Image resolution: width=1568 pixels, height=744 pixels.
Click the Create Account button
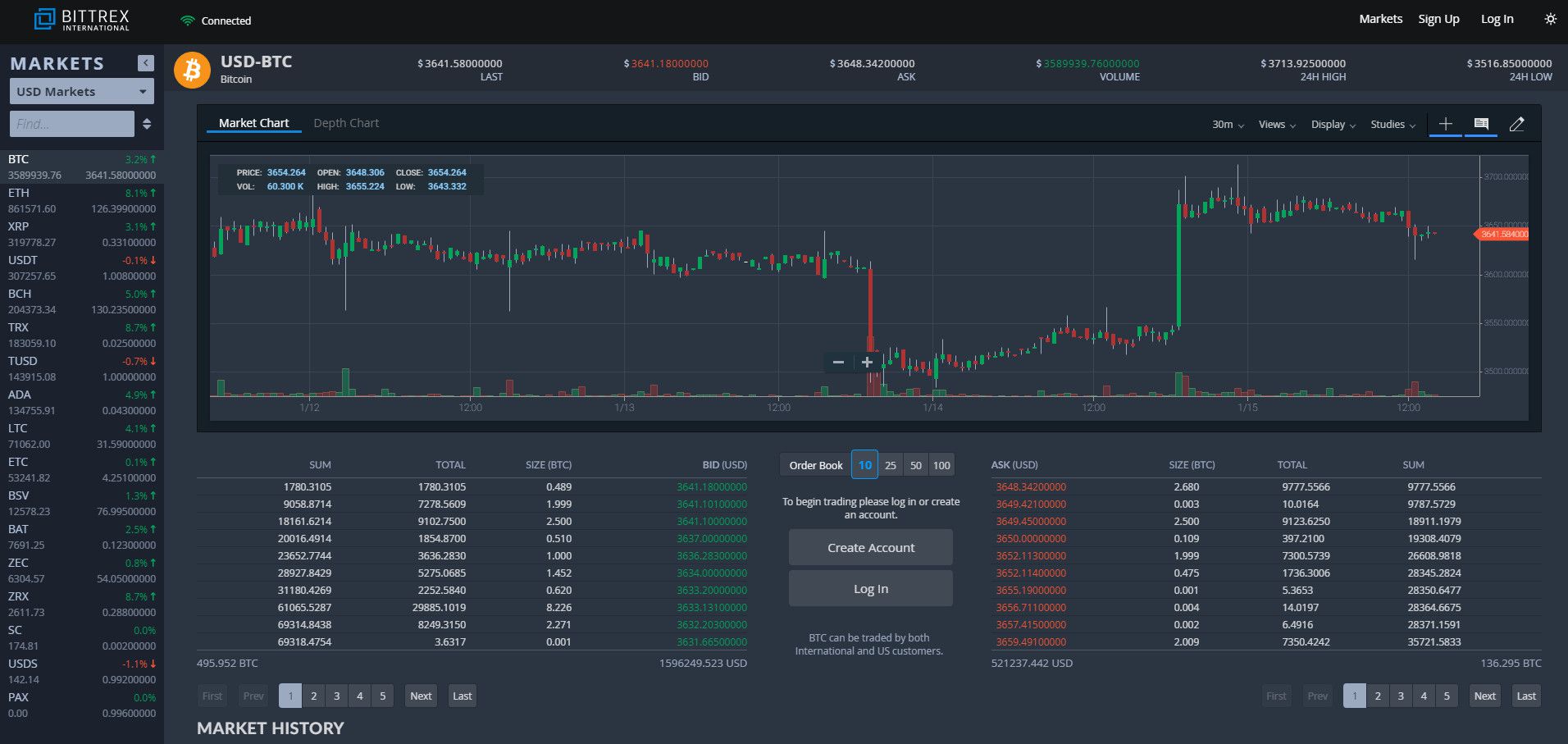click(870, 547)
